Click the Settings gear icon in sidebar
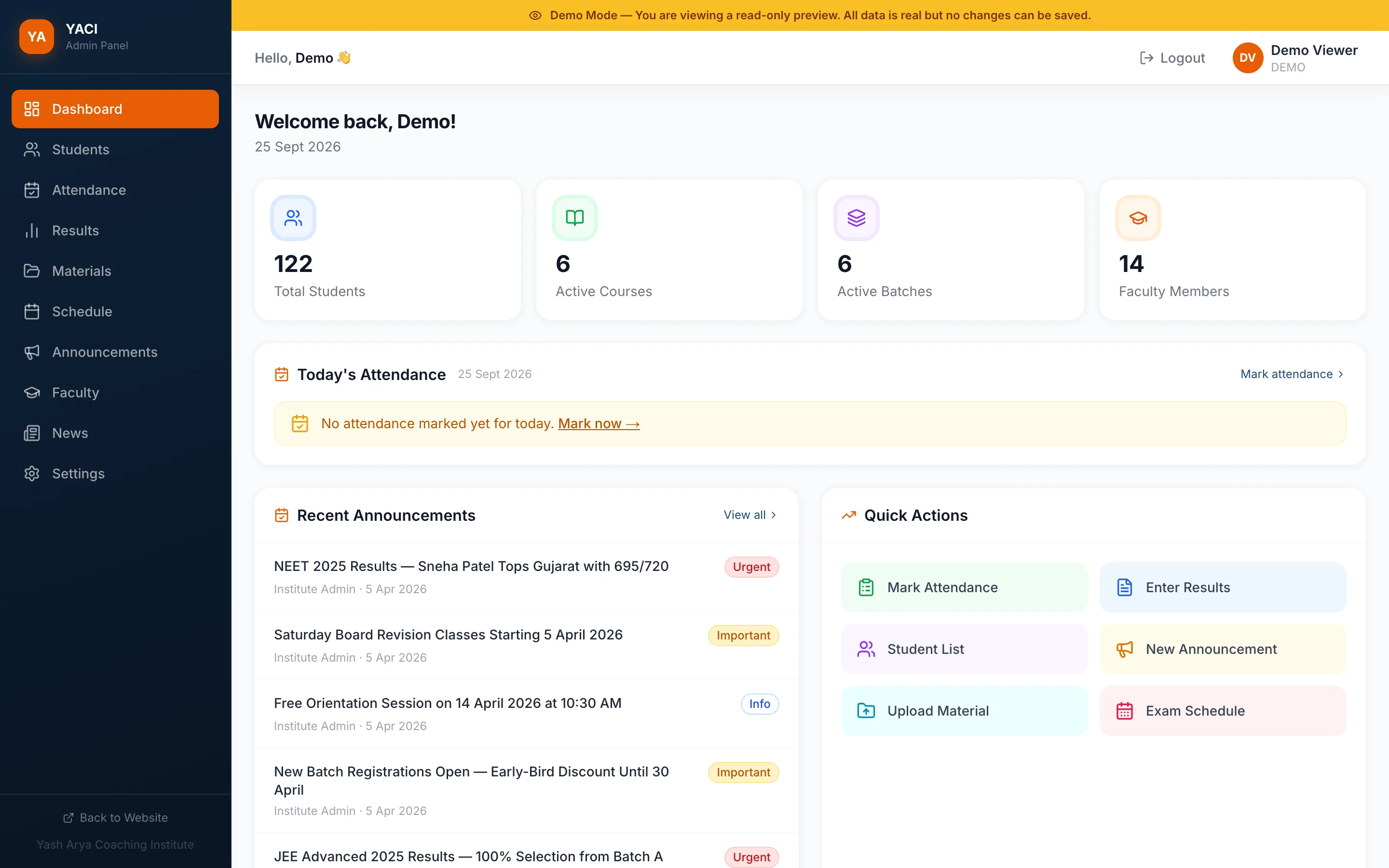The width and height of the screenshot is (1389, 868). pos(31,474)
